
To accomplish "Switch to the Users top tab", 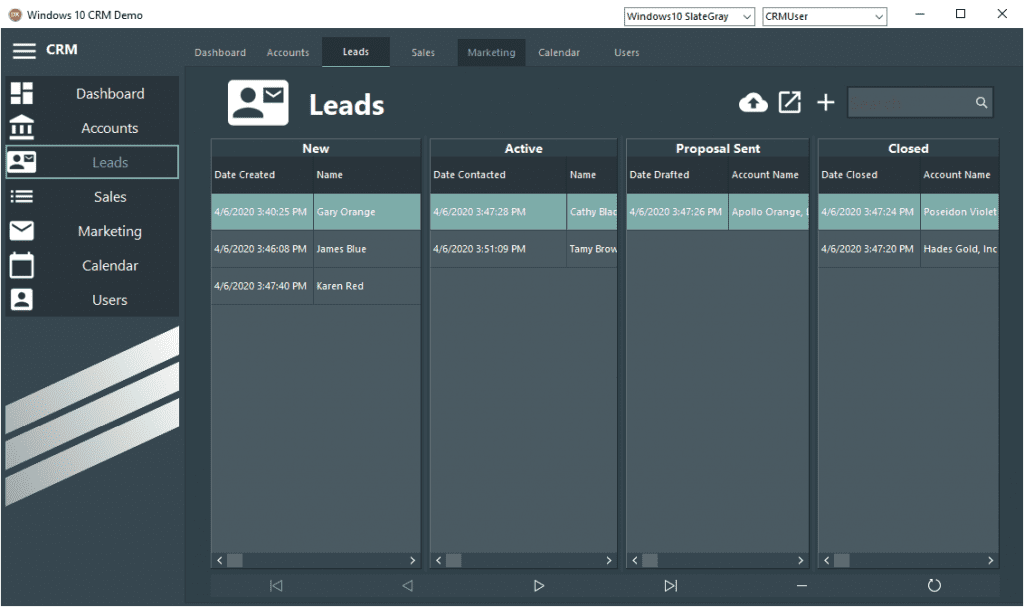I will 627,52.
